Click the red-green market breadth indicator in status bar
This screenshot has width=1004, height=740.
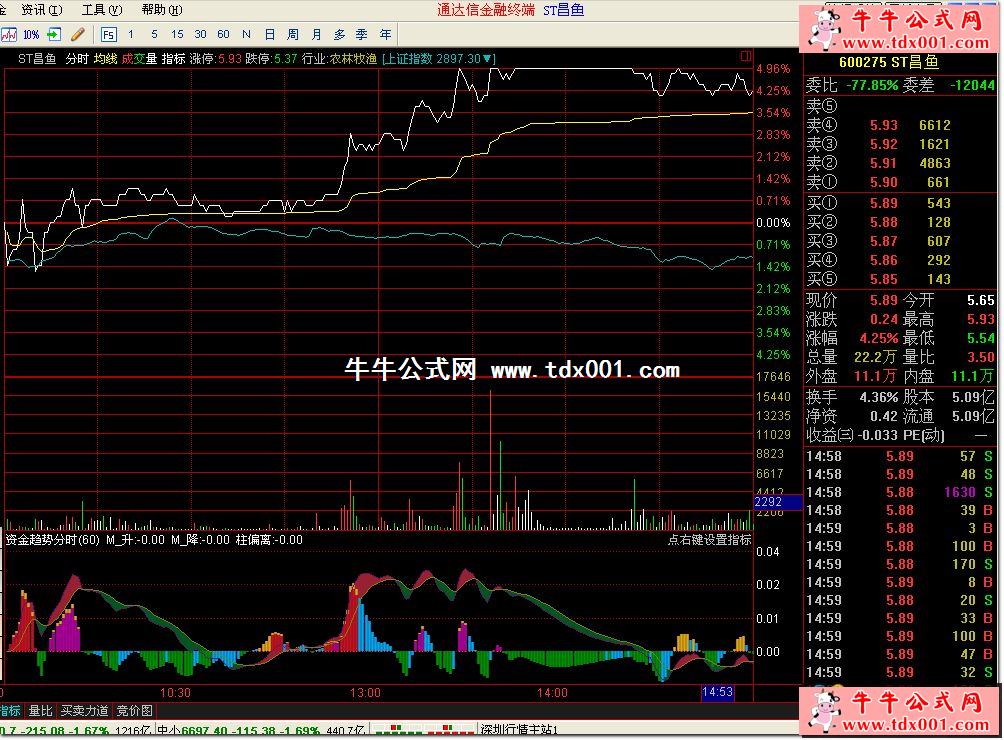425,730
